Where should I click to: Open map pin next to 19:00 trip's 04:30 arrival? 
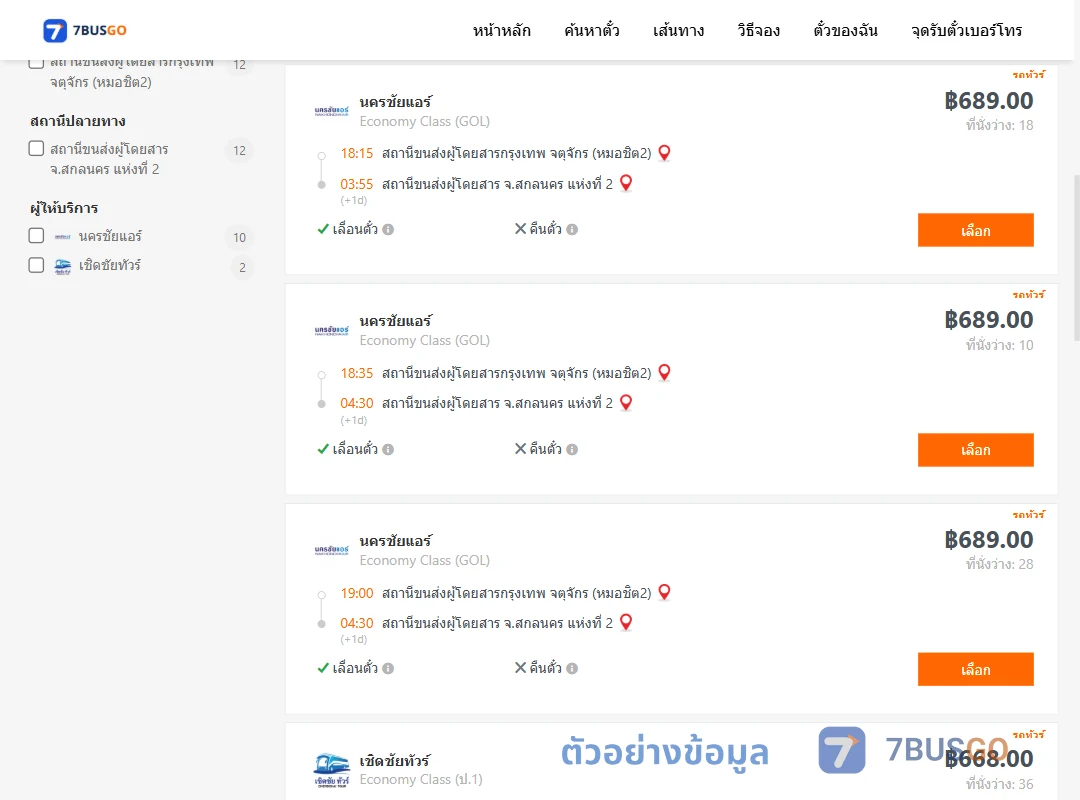tap(625, 622)
